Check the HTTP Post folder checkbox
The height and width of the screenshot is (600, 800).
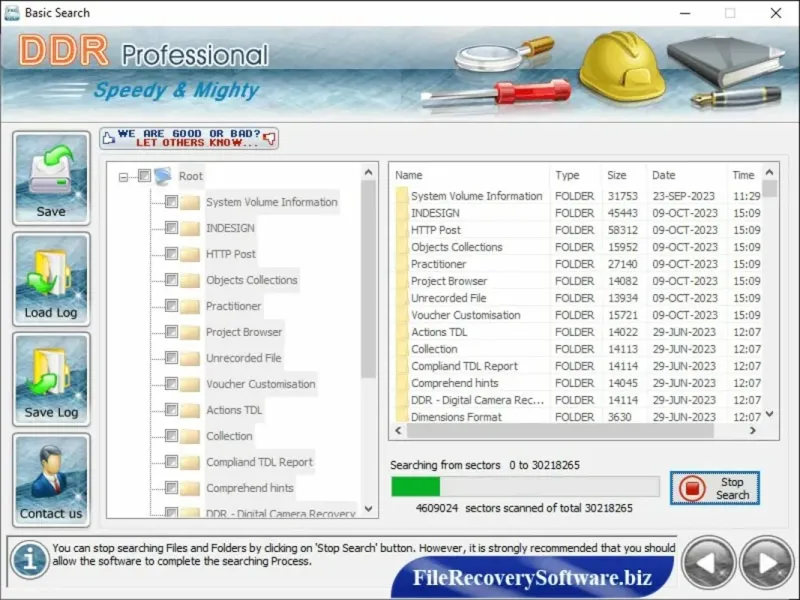[x=171, y=254]
